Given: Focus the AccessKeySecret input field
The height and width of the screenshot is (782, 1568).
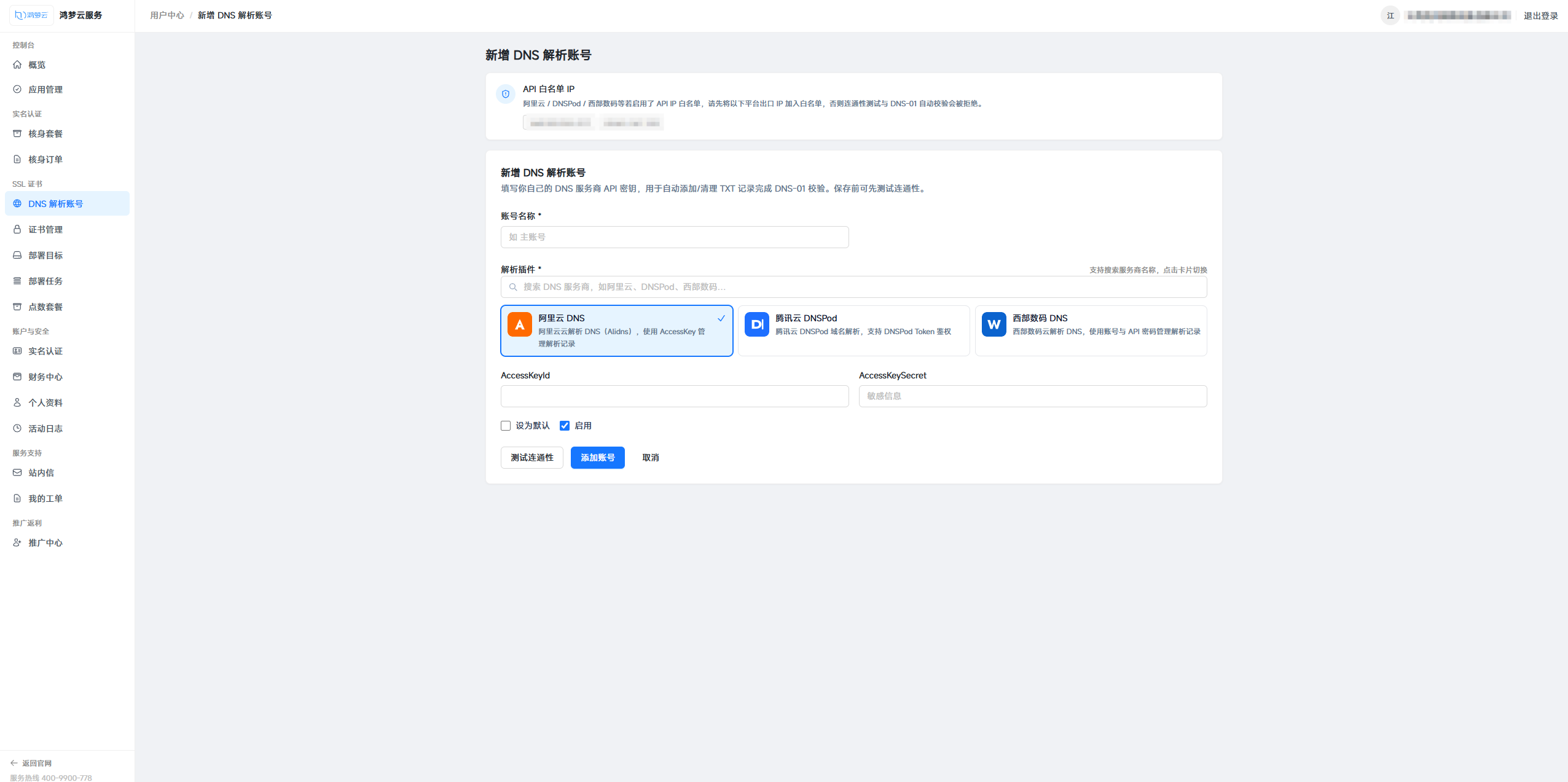Looking at the screenshot, I should pos(1033,396).
